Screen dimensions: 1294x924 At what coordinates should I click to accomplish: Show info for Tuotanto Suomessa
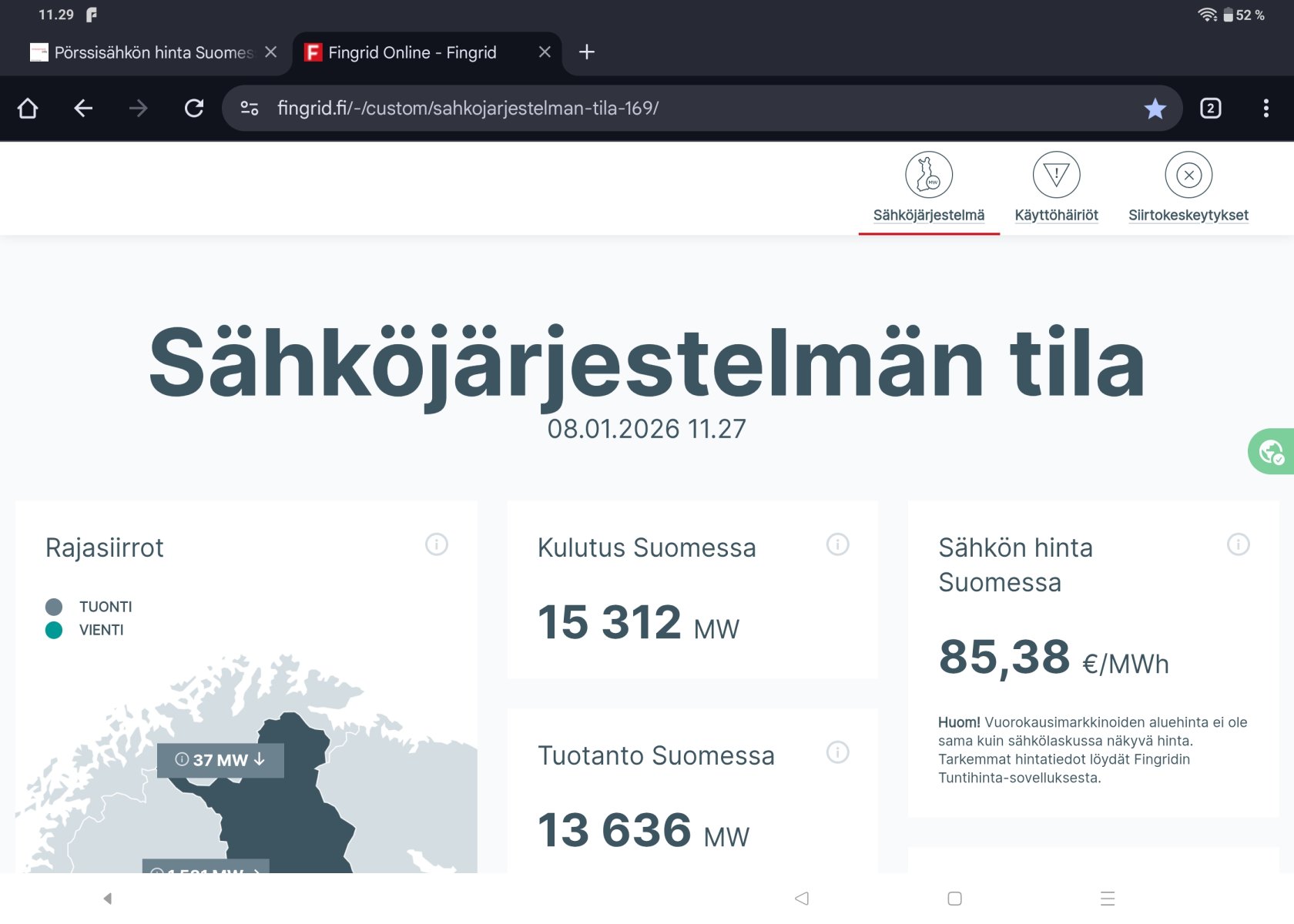(837, 752)
